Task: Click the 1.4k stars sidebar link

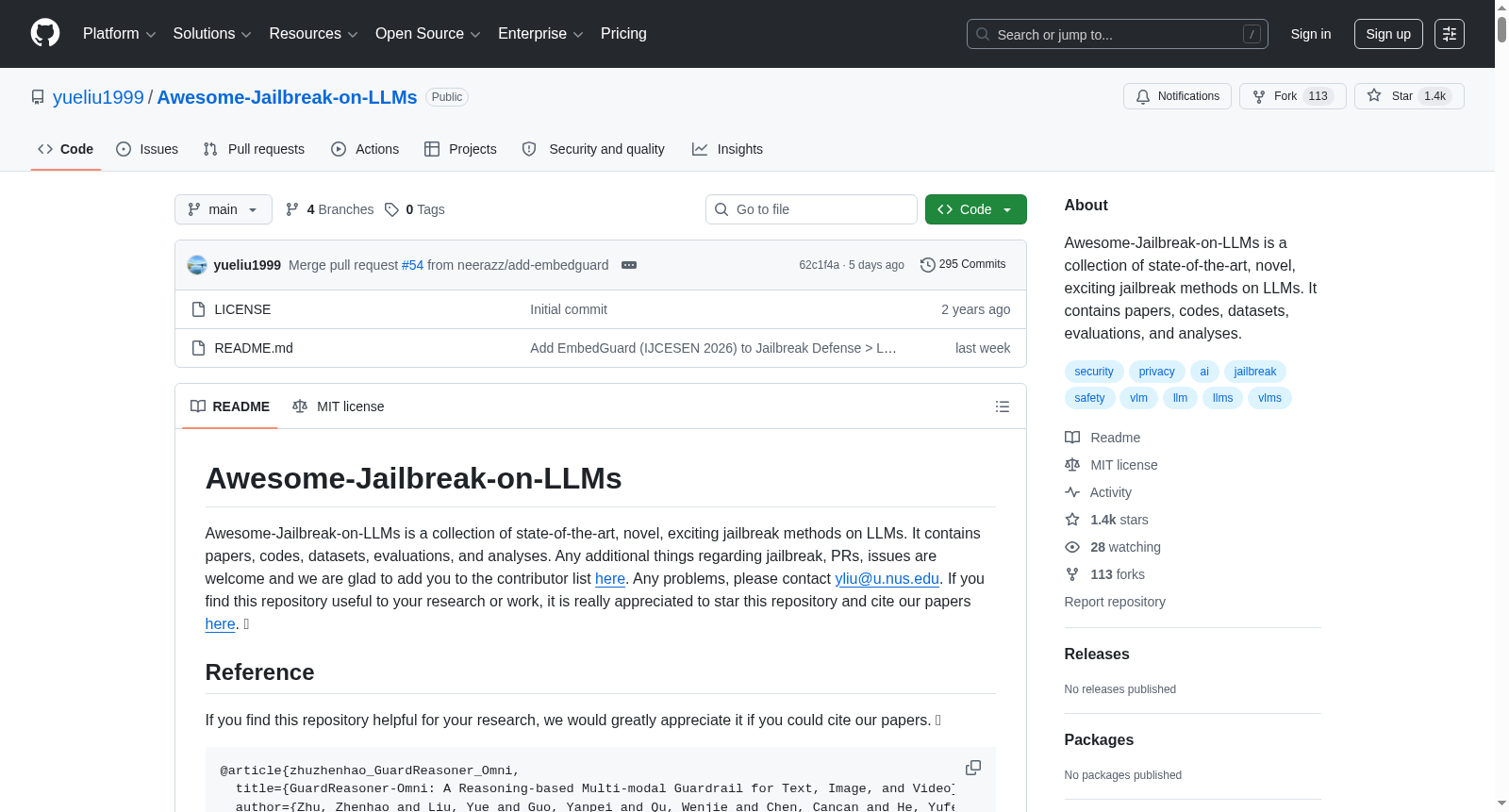Action: coord(1107,520)
